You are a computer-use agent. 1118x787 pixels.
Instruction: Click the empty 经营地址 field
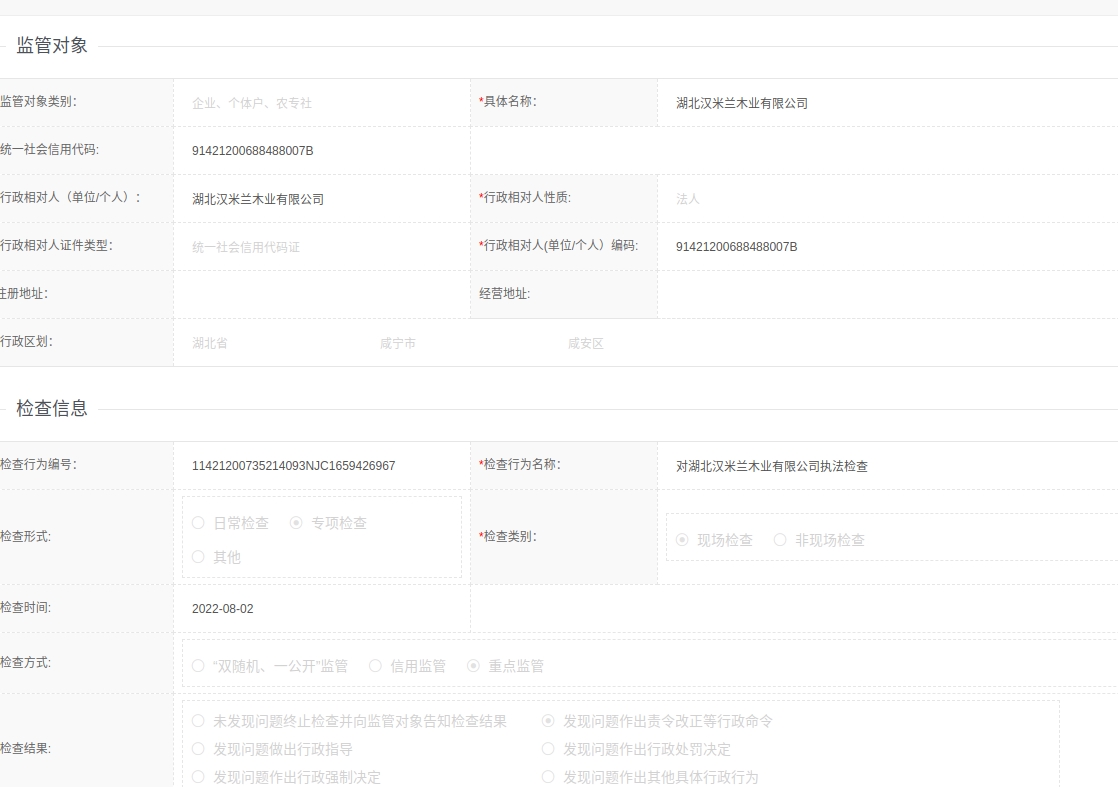coord(888,294)
